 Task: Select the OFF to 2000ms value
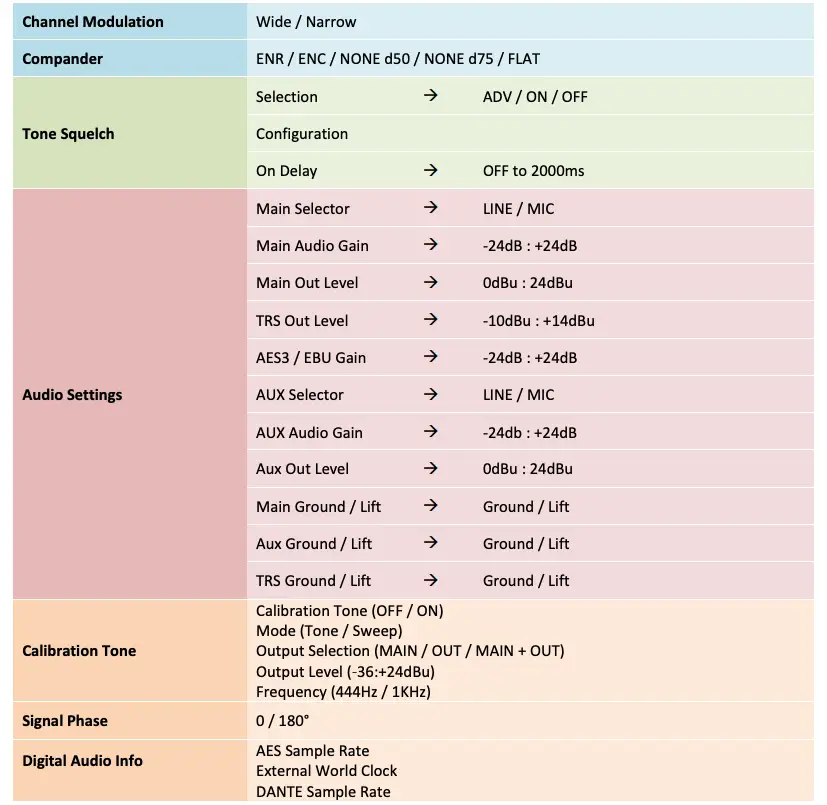coord(533,171)
